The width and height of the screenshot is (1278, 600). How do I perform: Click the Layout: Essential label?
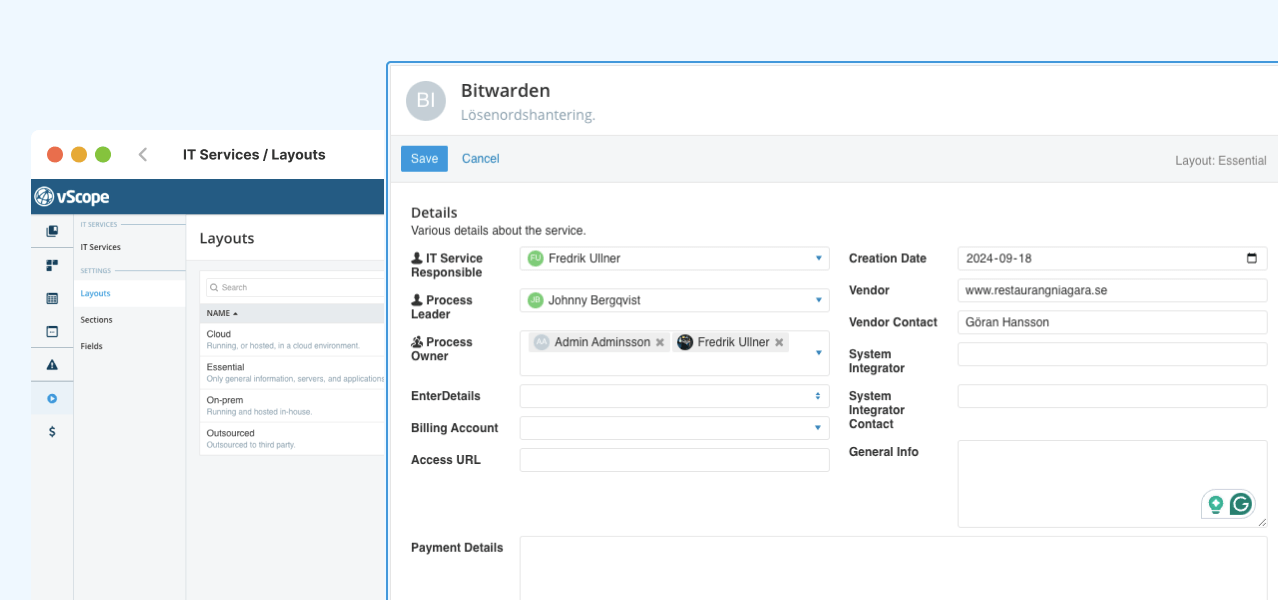click(1221, 160)
